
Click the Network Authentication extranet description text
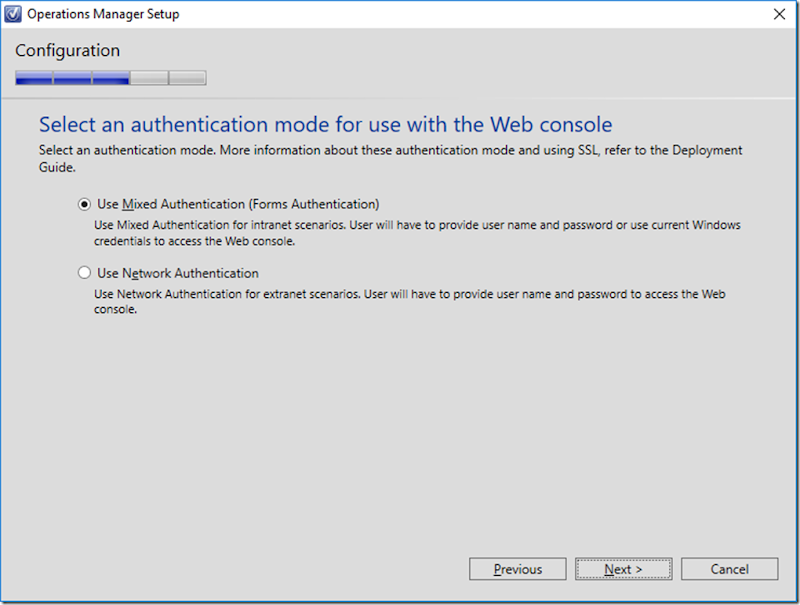pyautogui.click(x=409, y=301)
